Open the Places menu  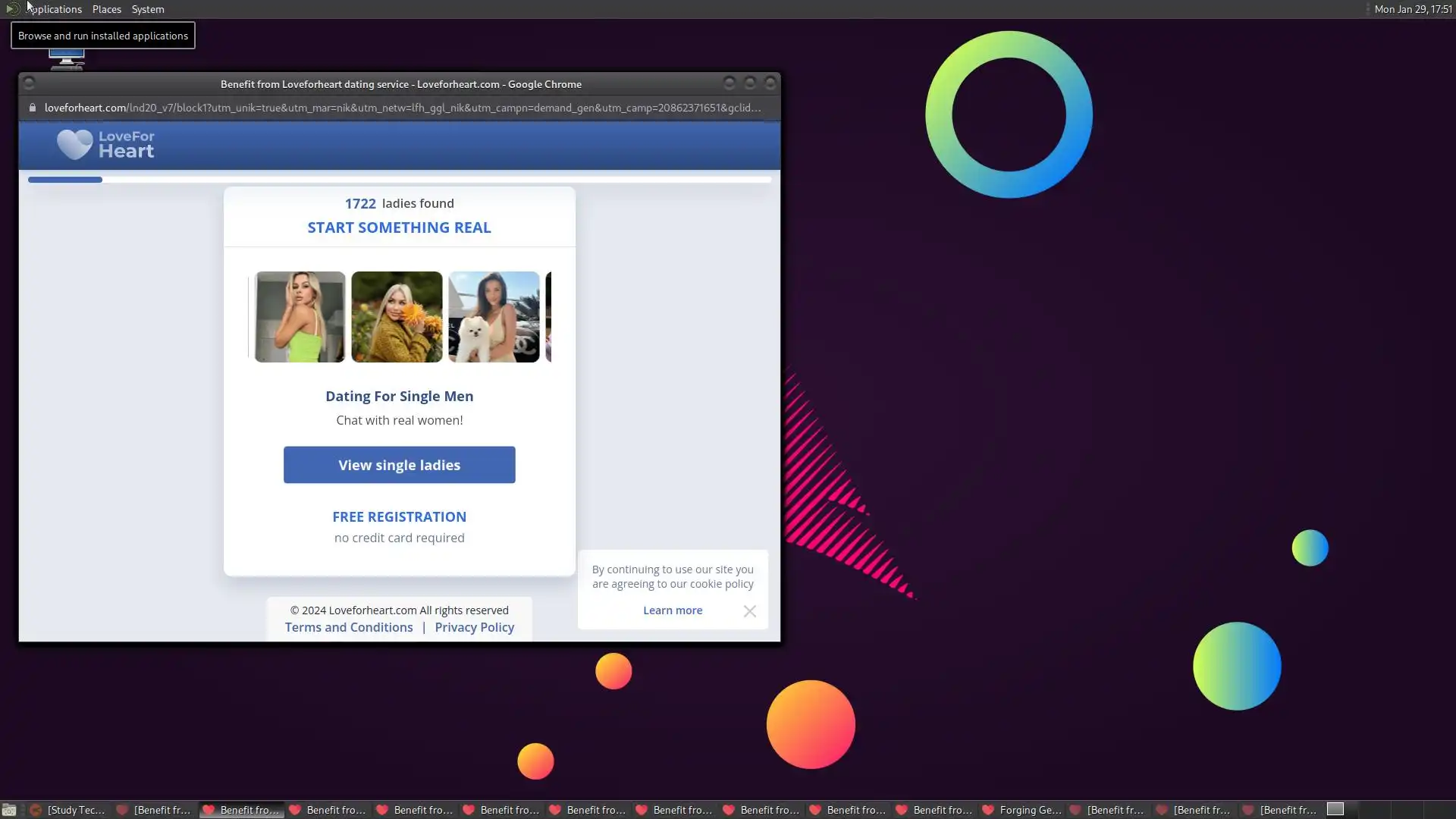click(x=107, y=9)
